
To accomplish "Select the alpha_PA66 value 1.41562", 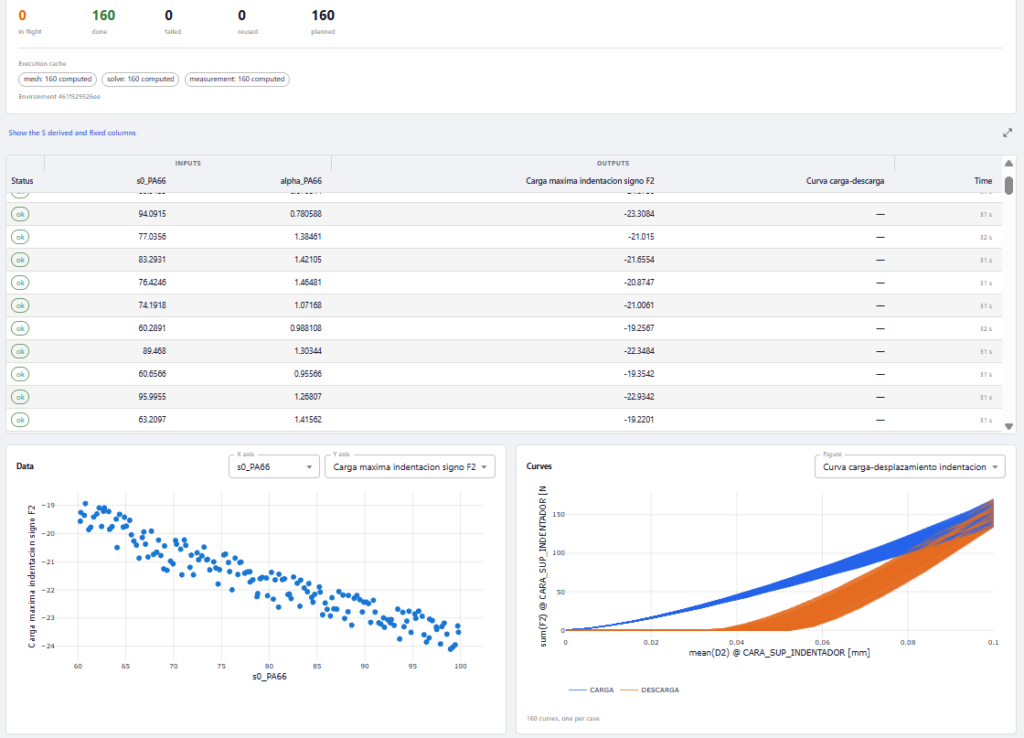I will click(308, 420).
